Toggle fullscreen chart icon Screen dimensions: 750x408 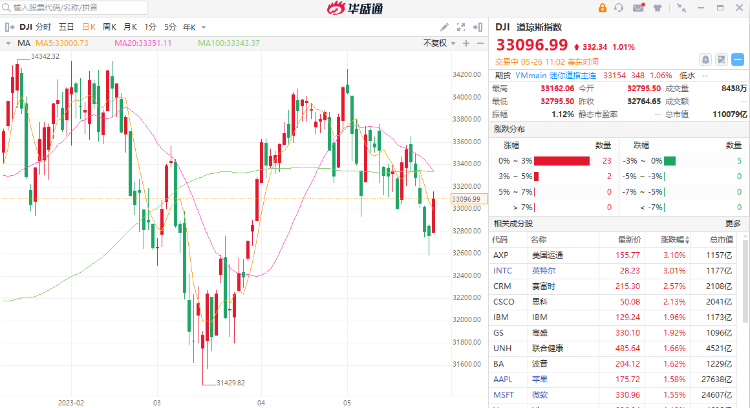click(x=461, y=27)
